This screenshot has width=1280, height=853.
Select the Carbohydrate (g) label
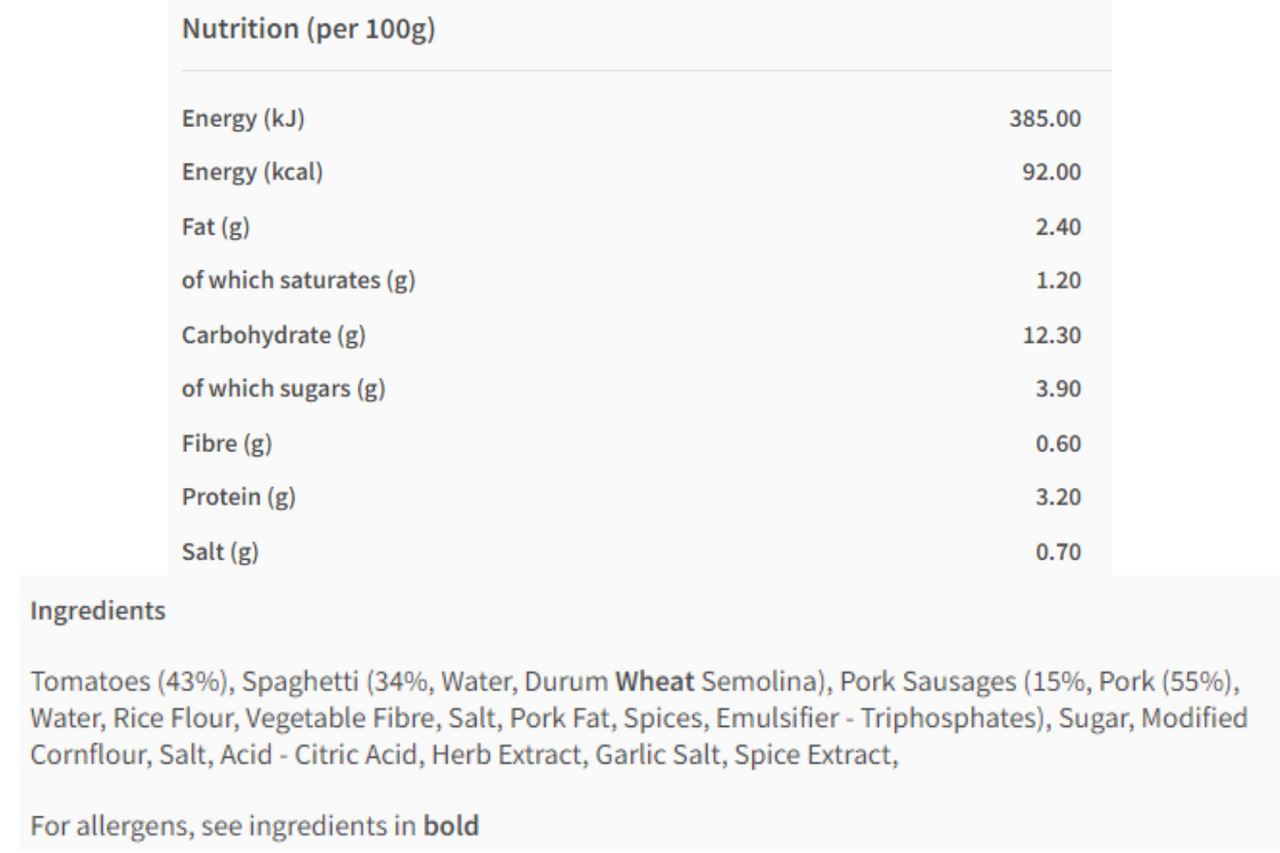(274, 335)
